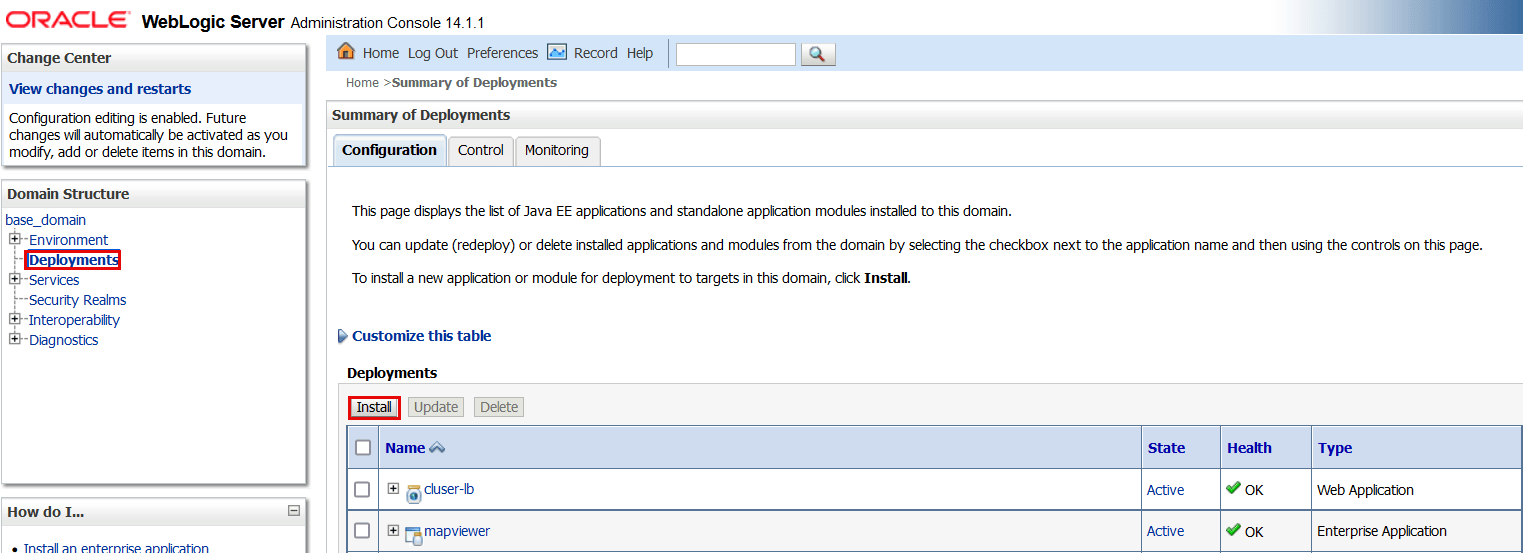The image size is (1523, 553).
Task: Click the Name column sort arrows icon
Action: click(x=437, y=448)
